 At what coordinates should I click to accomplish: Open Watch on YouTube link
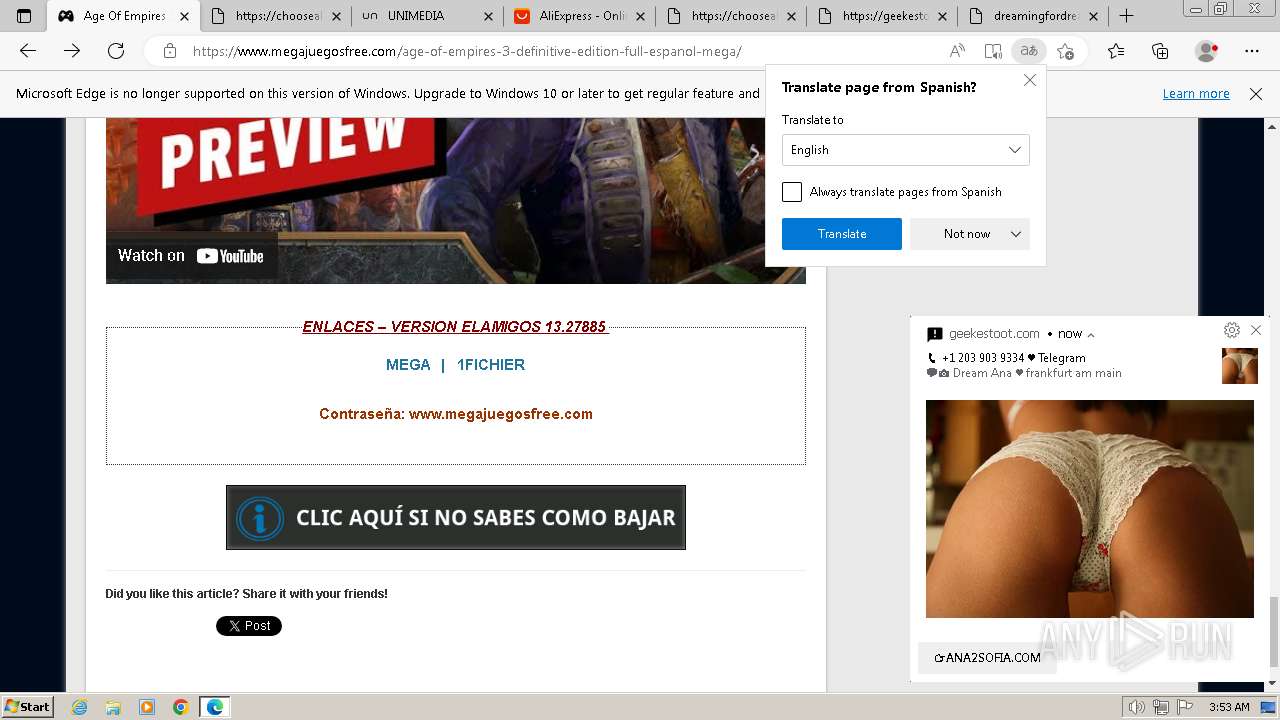[x=191, y=256]
